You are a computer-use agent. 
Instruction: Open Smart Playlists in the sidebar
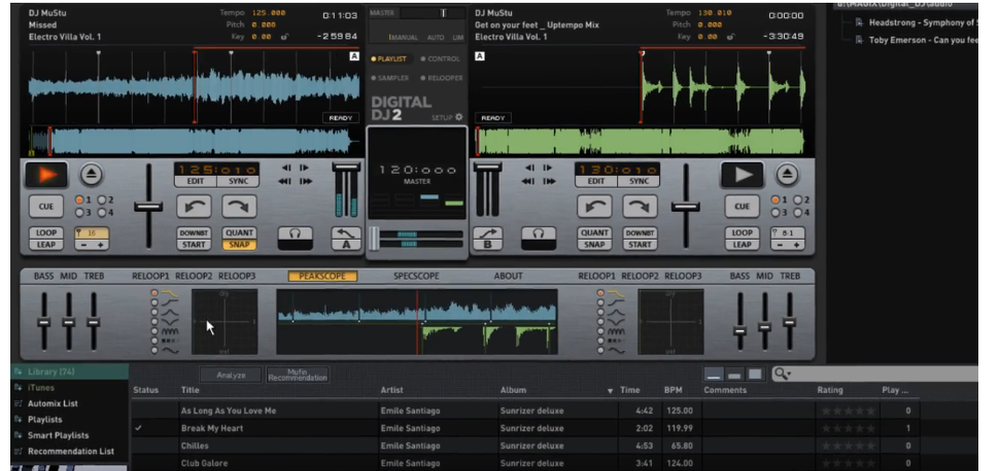[x=57, y=435]
